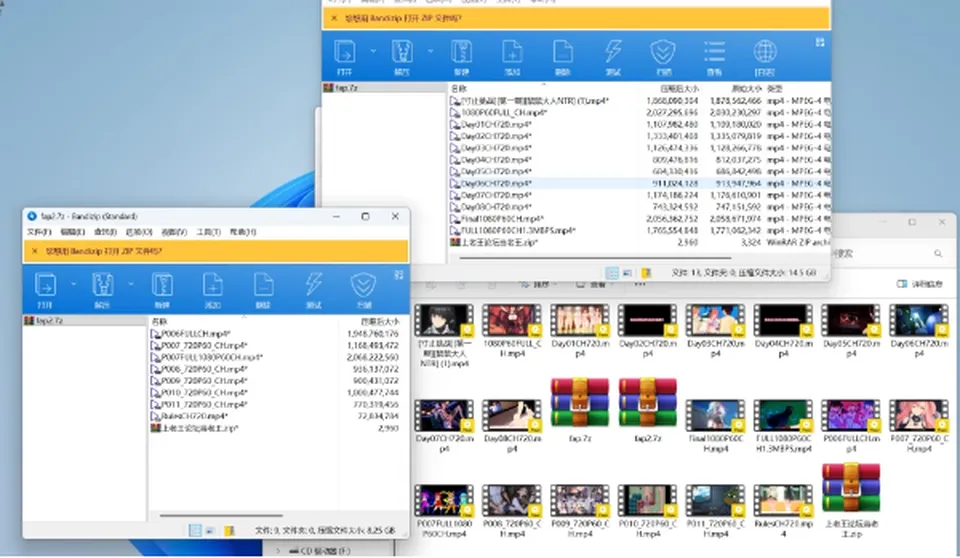
Task: Open the Sort dropdown in Explorer toolbar
Action: pos(538,284)
